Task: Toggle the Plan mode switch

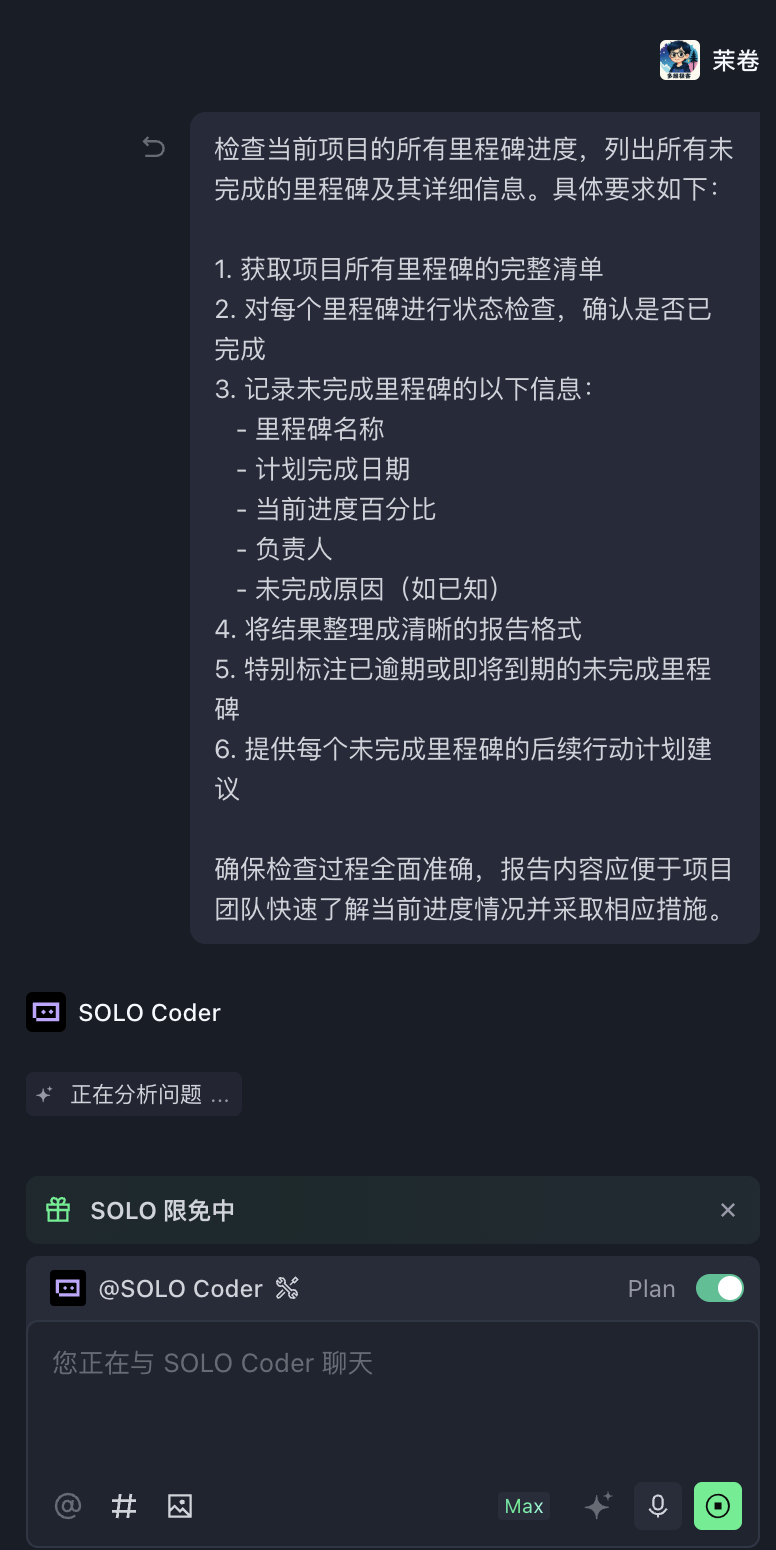Action: tap(720, 1288)
